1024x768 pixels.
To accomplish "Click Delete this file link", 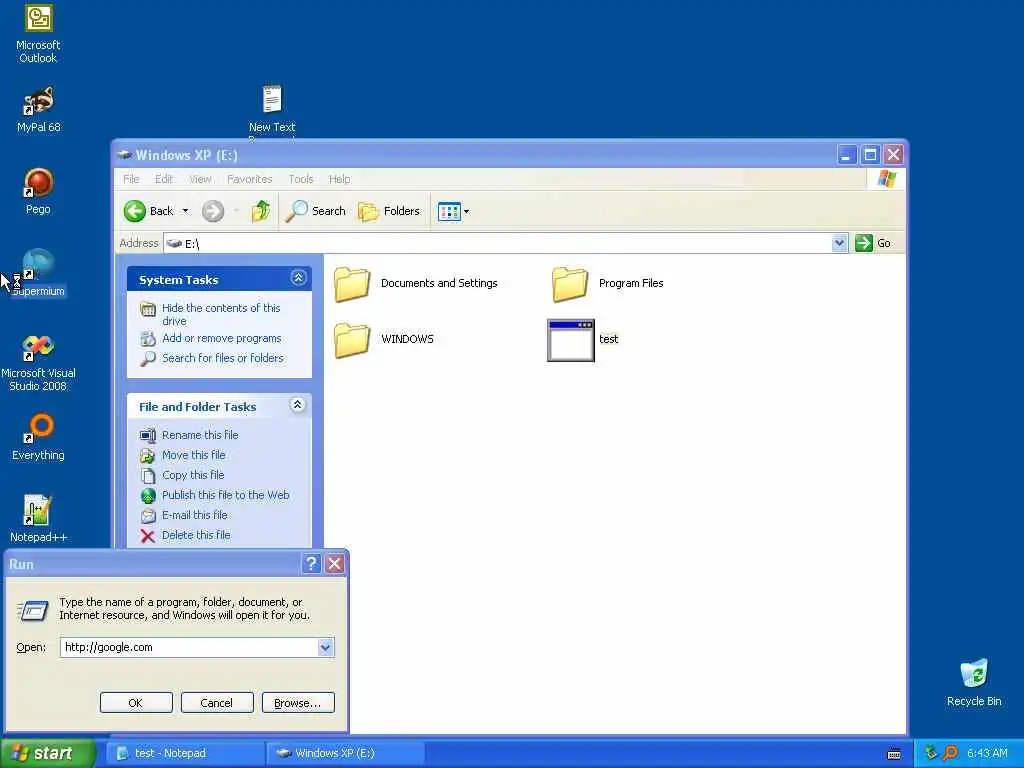I will pyautogui.click(x=196, y=535).
